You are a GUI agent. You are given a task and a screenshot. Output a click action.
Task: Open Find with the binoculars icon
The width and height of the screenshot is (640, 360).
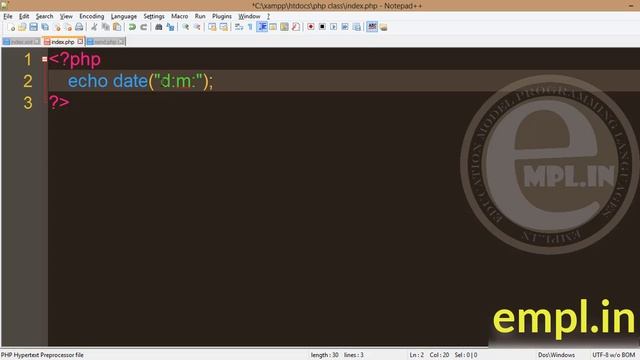pos(158,27)
